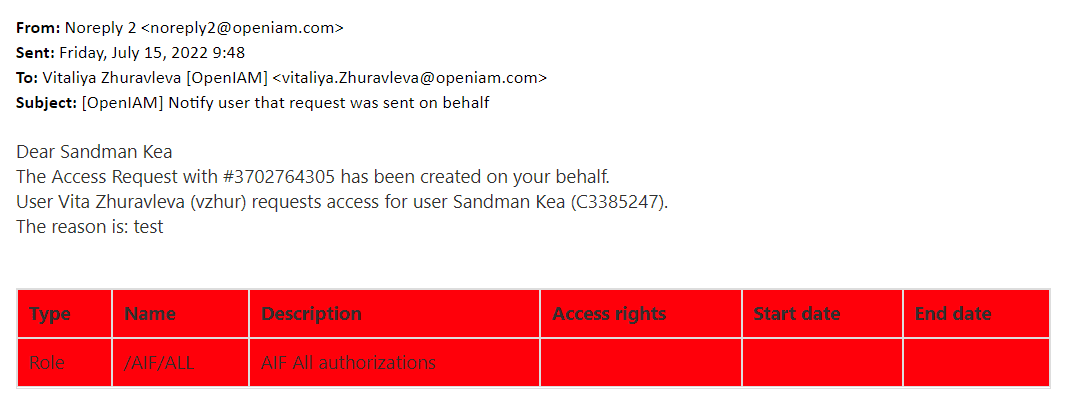The height and width of the screenshot is (408, 1066).
Task: Click the Role cell in table
Action: (x=47, y=363)
